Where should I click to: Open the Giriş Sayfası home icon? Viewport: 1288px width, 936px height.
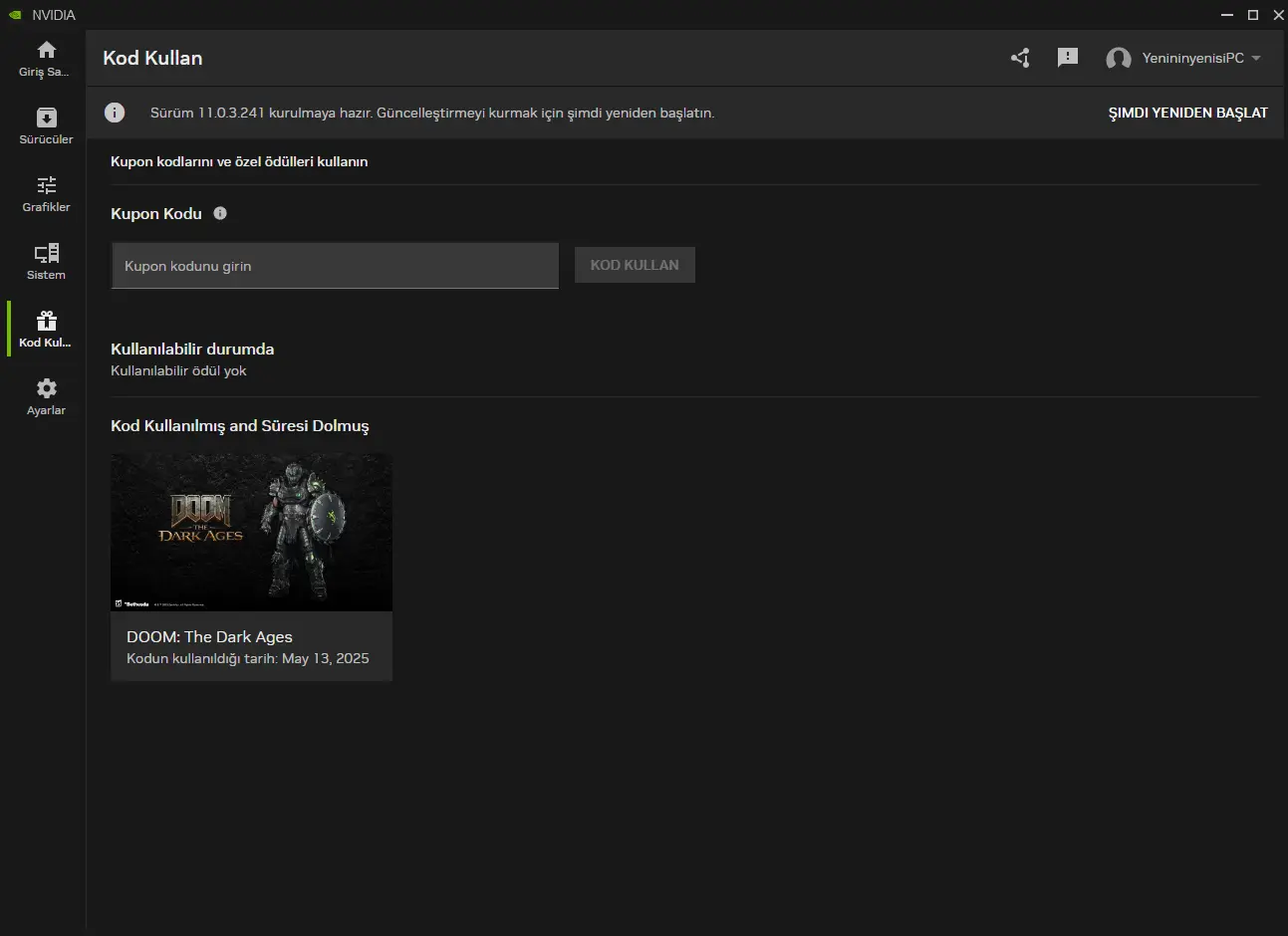(x=46, y=50)
